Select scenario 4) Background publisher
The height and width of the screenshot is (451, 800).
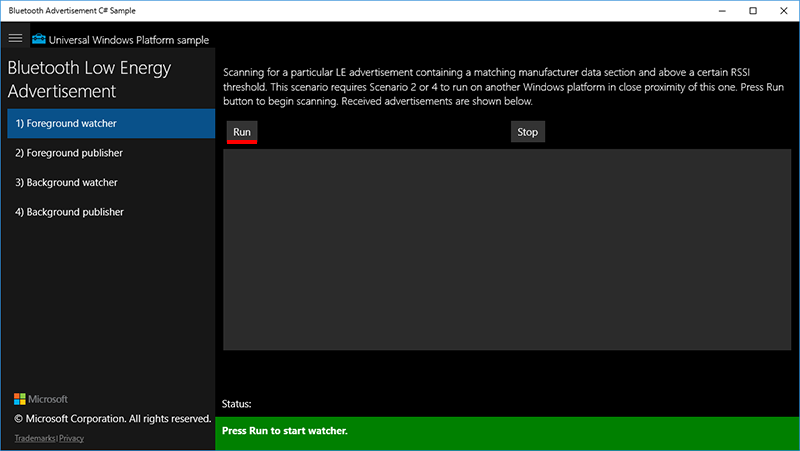[x=111, y=212]
